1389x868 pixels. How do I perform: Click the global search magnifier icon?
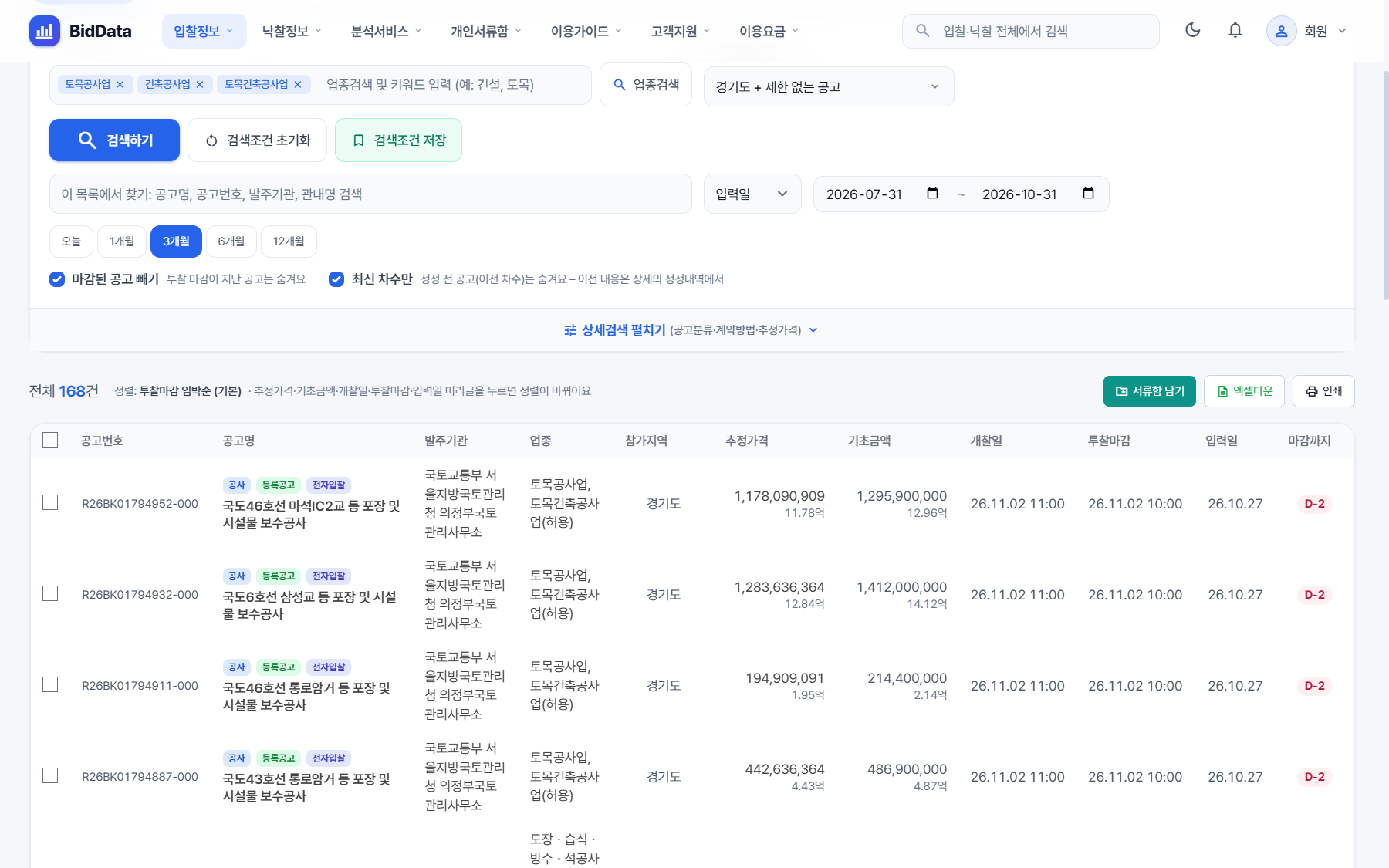(x=922, y=31)
